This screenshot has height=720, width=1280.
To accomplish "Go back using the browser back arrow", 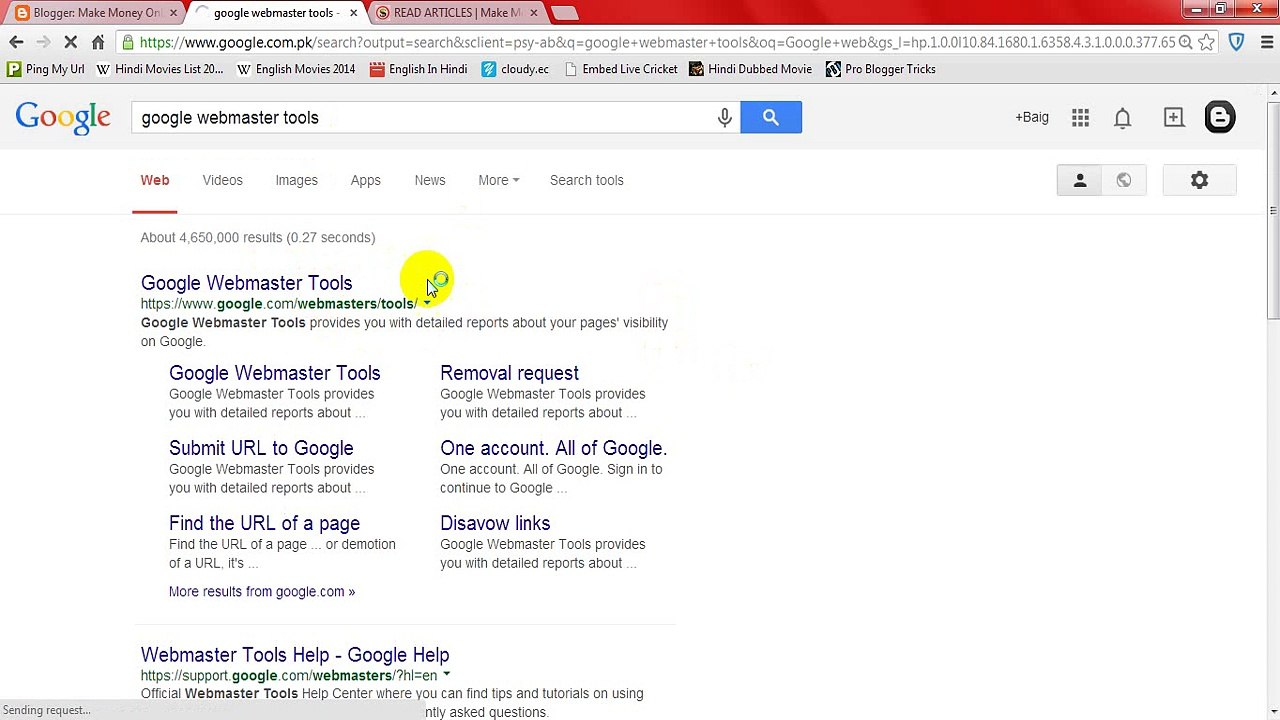I will pyautogui.click(x=16, y=42).
